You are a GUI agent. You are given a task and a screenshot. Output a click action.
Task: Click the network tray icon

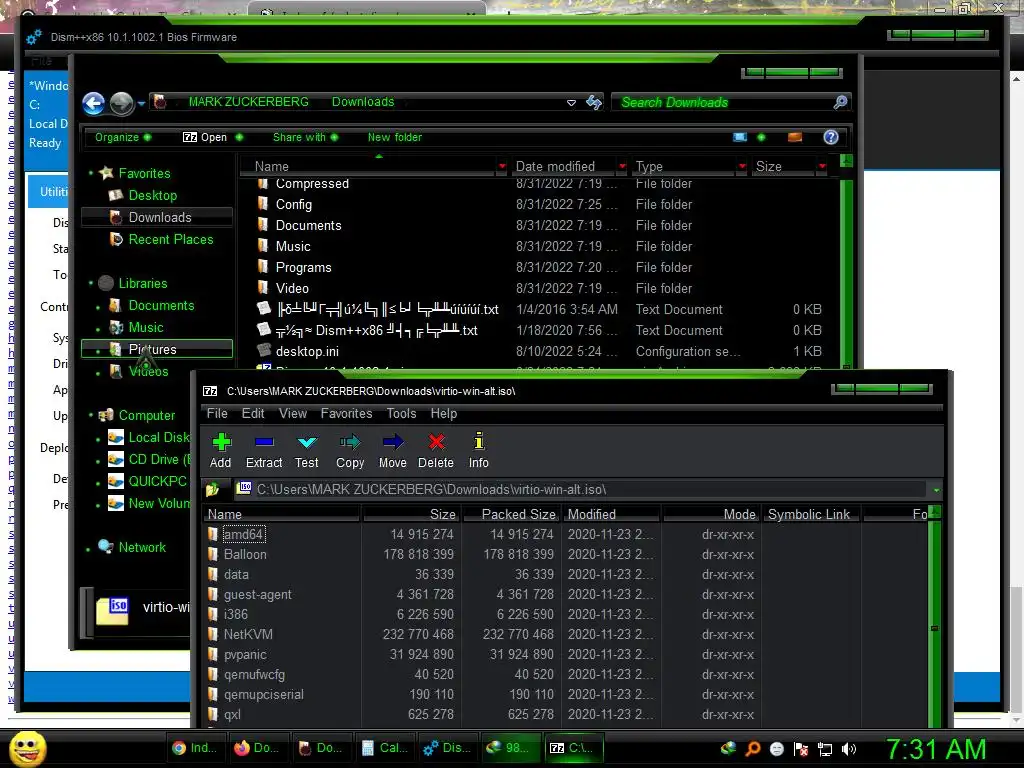tap(825, 749)
